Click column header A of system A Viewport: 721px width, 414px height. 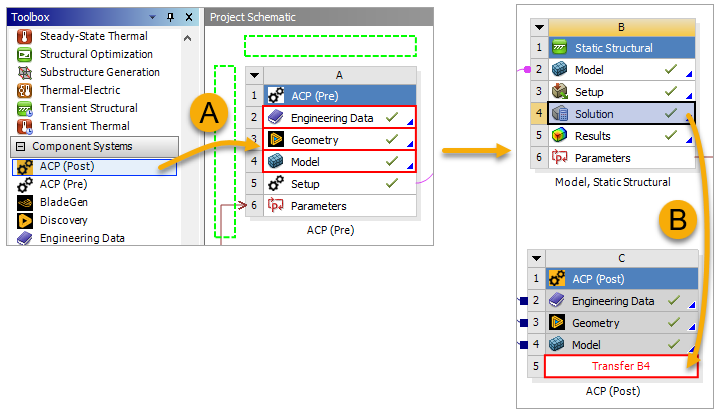[339, 75]
